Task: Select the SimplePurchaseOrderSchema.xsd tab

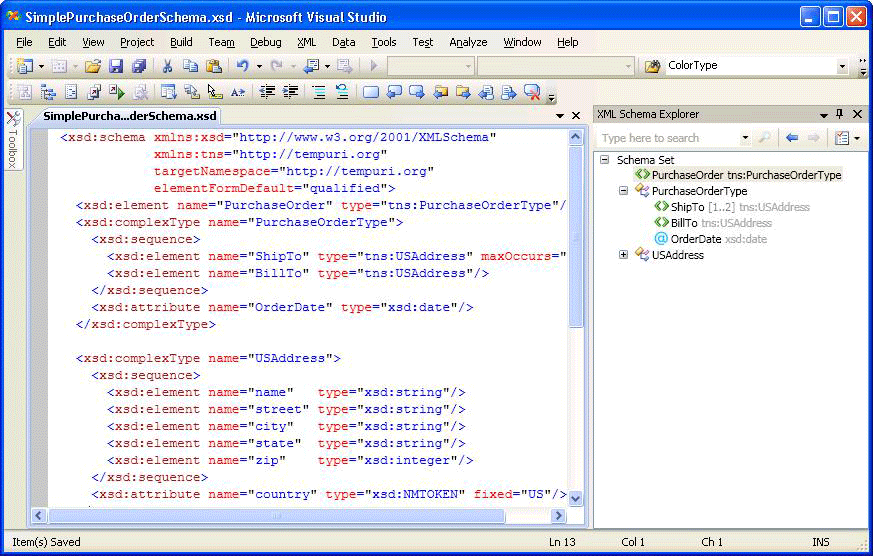Action: pos(130,116)
